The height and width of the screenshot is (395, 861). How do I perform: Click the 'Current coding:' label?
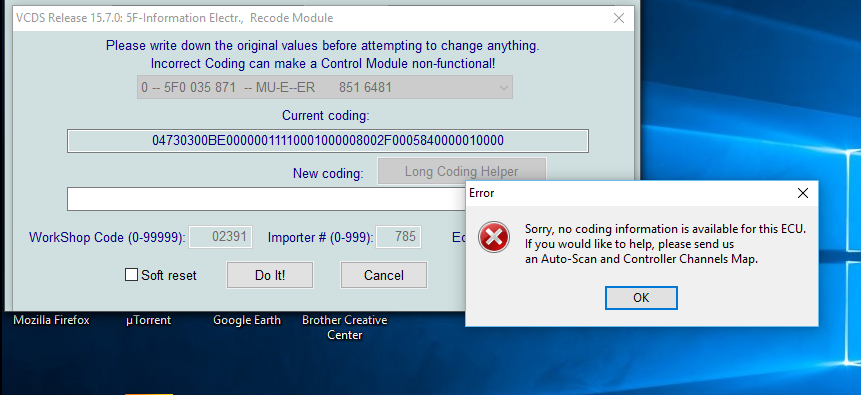pos(326,116)
